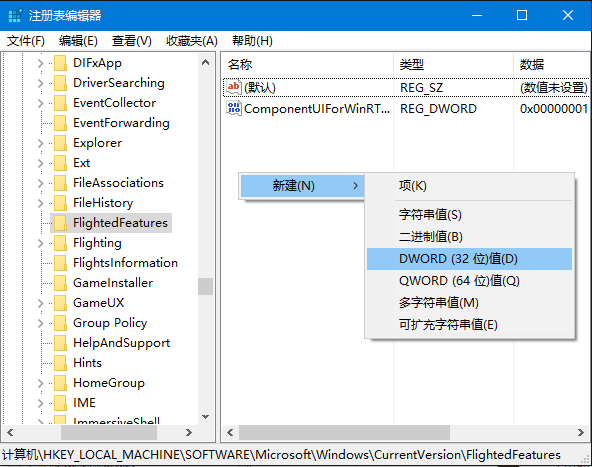Screen dimensions: 592x467
Task: Create a DWORD (32 位)值(D)
Action: (469, 259)
